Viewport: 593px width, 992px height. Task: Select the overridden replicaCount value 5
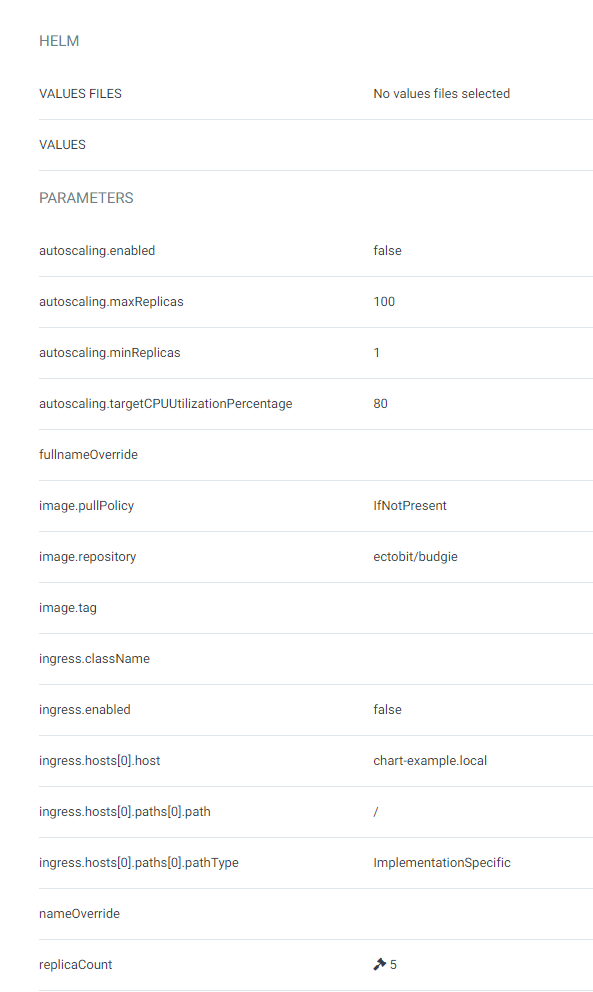click(392, 963)
